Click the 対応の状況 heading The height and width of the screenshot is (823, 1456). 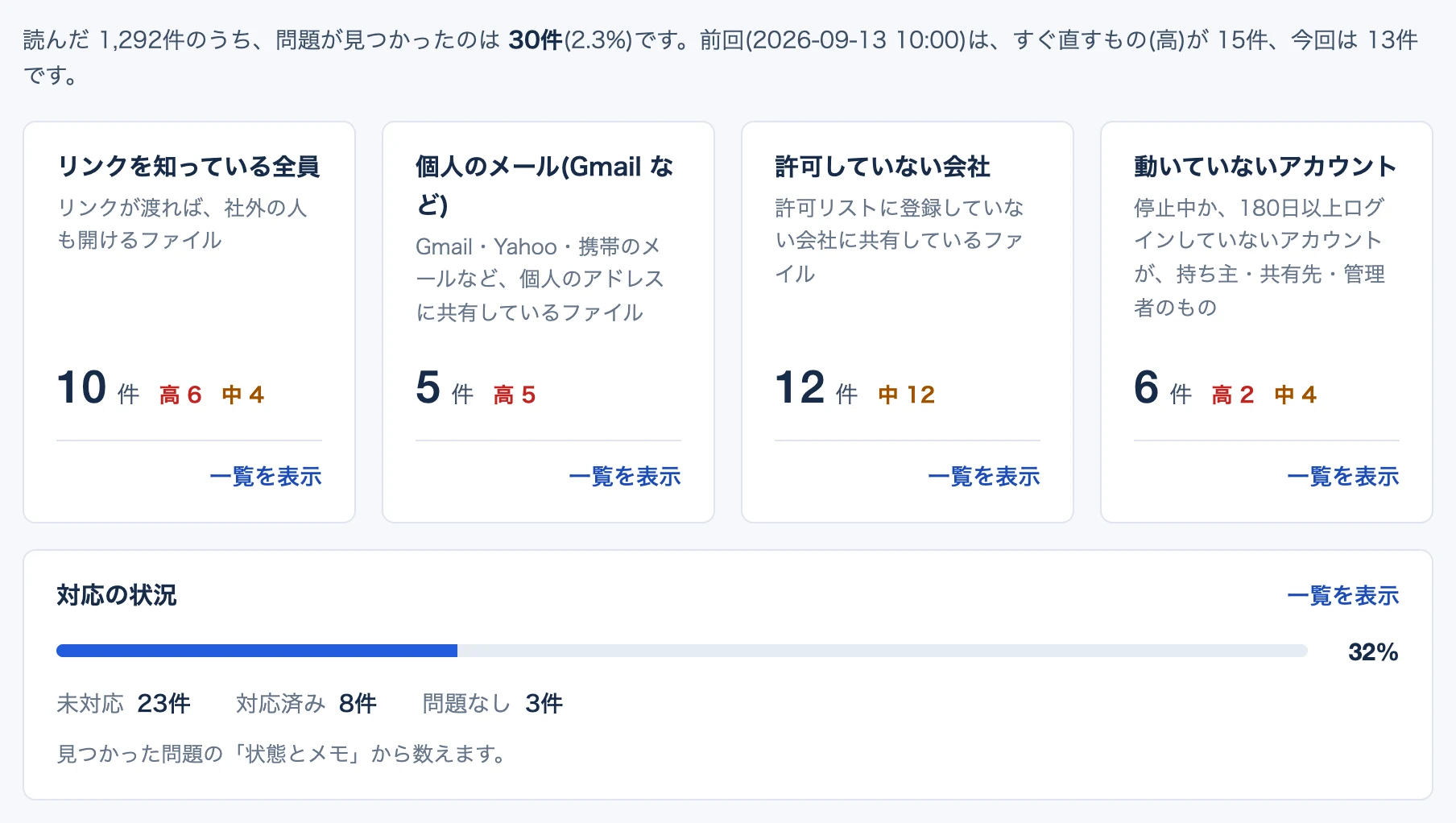tap(117, 595)
